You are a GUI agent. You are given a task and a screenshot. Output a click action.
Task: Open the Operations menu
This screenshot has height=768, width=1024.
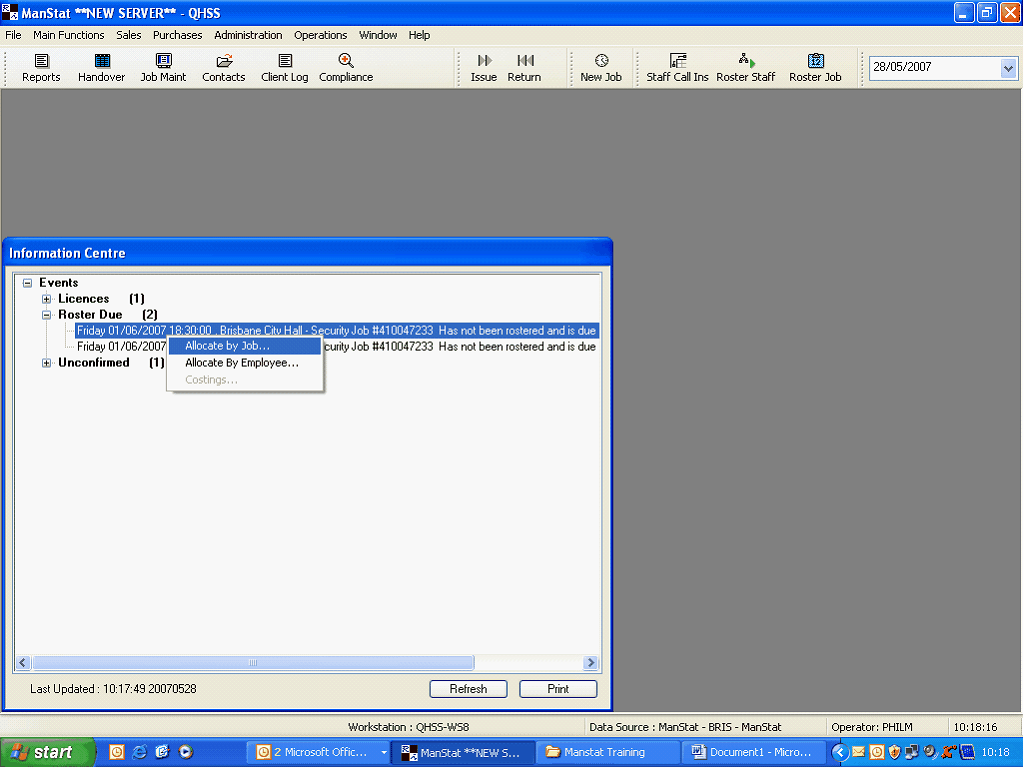pyautogui.click(x=320, y=35)
